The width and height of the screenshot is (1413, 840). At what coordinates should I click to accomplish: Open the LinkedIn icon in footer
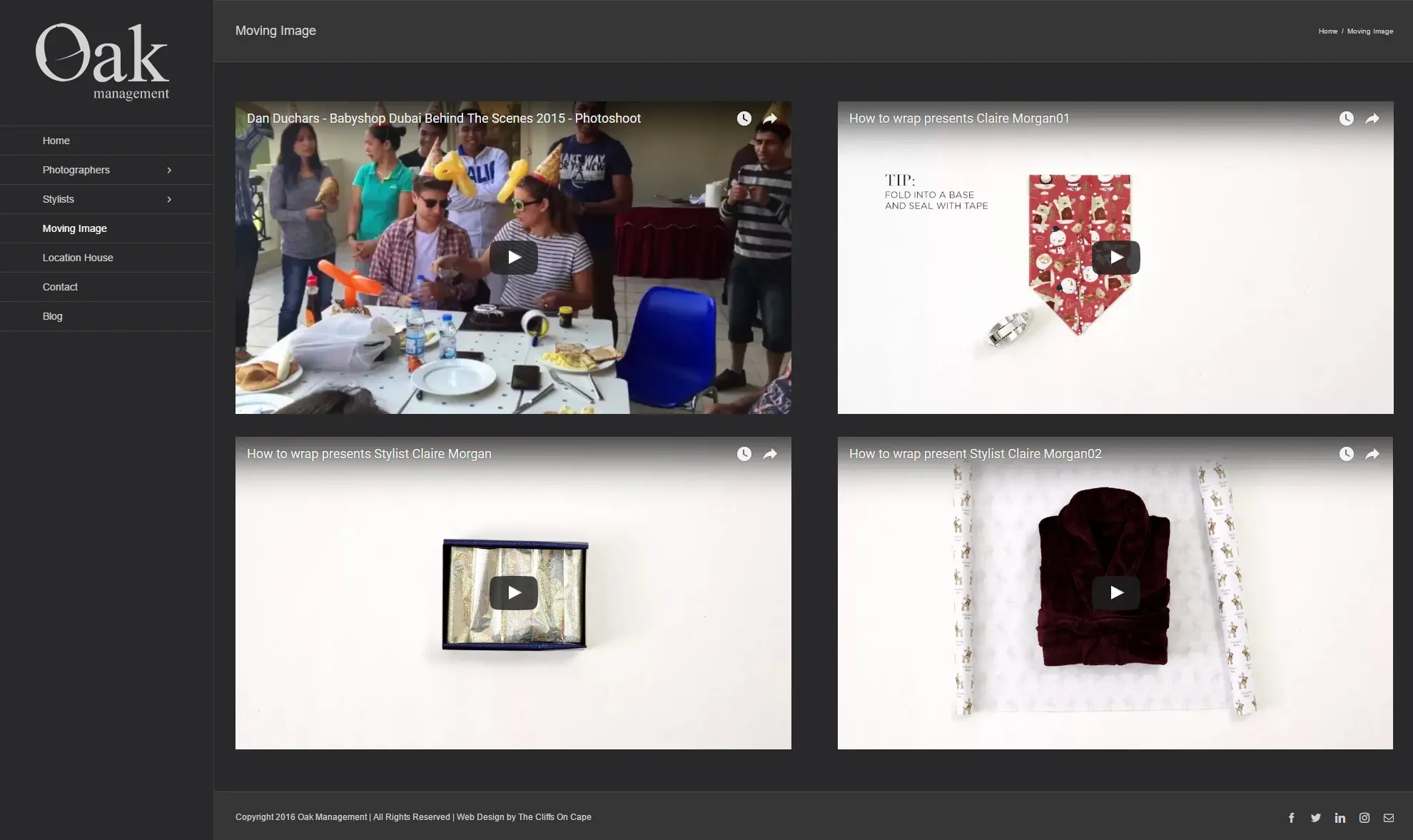(1339, 818)
